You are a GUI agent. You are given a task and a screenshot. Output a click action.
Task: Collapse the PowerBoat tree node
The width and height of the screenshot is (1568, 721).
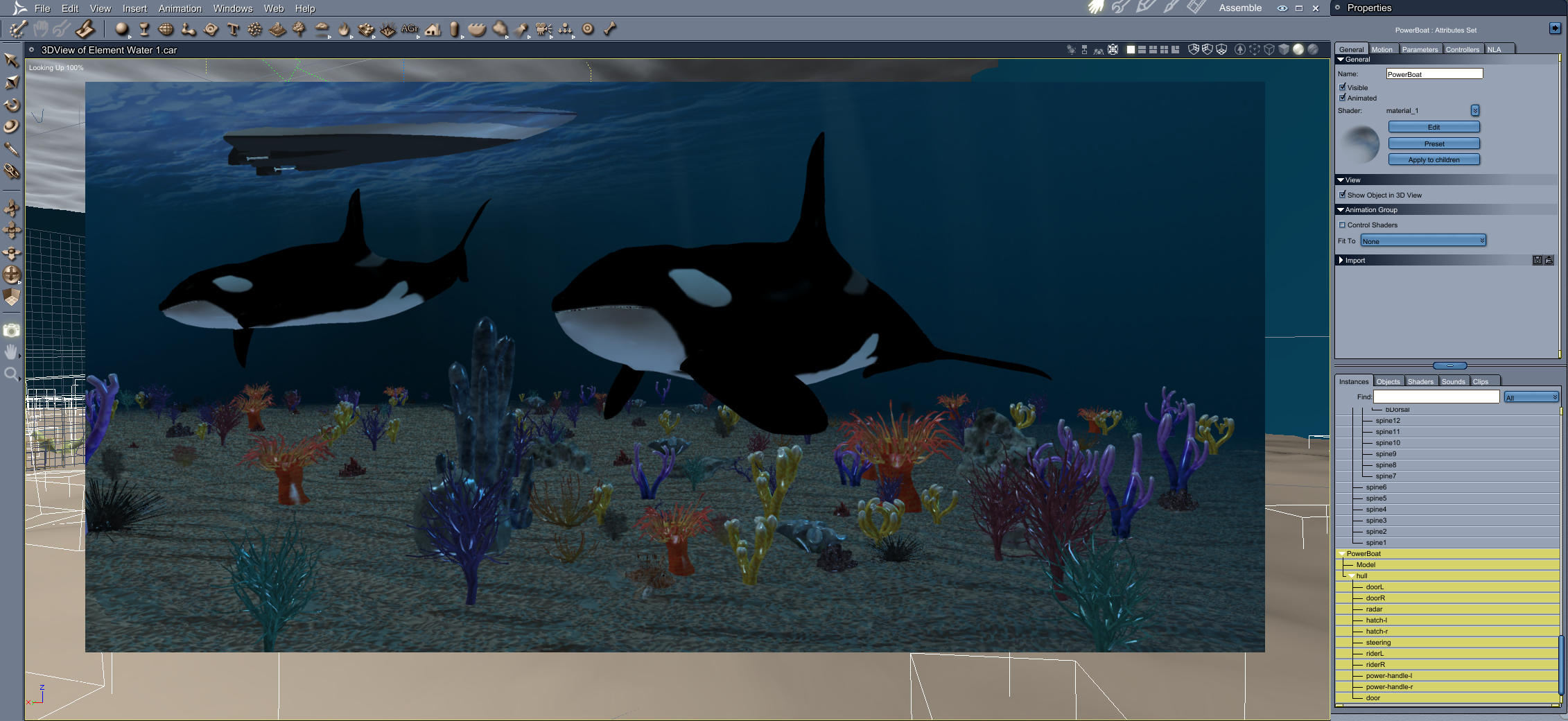[1342, 554]
